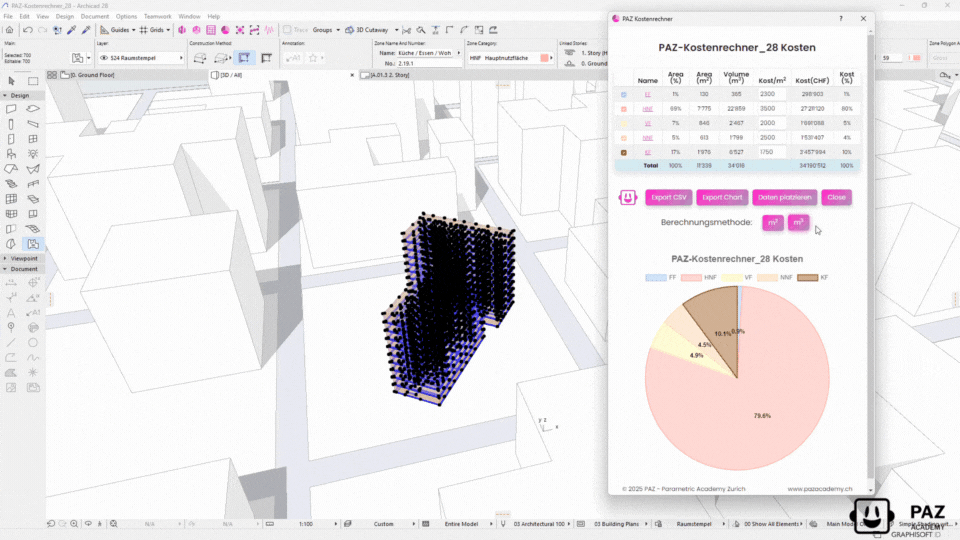Toggle the VF row checkbox
Screen dimensions: 960x540
624,123
